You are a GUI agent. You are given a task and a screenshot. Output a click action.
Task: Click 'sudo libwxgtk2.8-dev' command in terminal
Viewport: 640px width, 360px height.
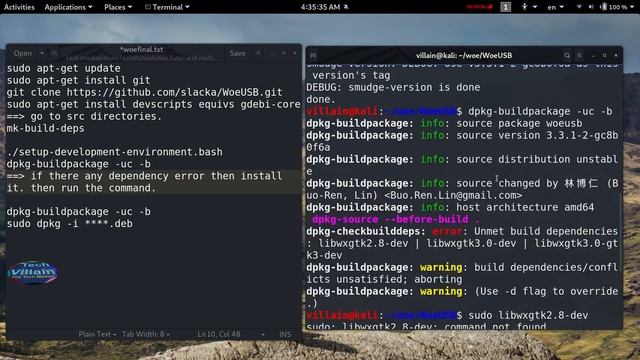[529, 315]
